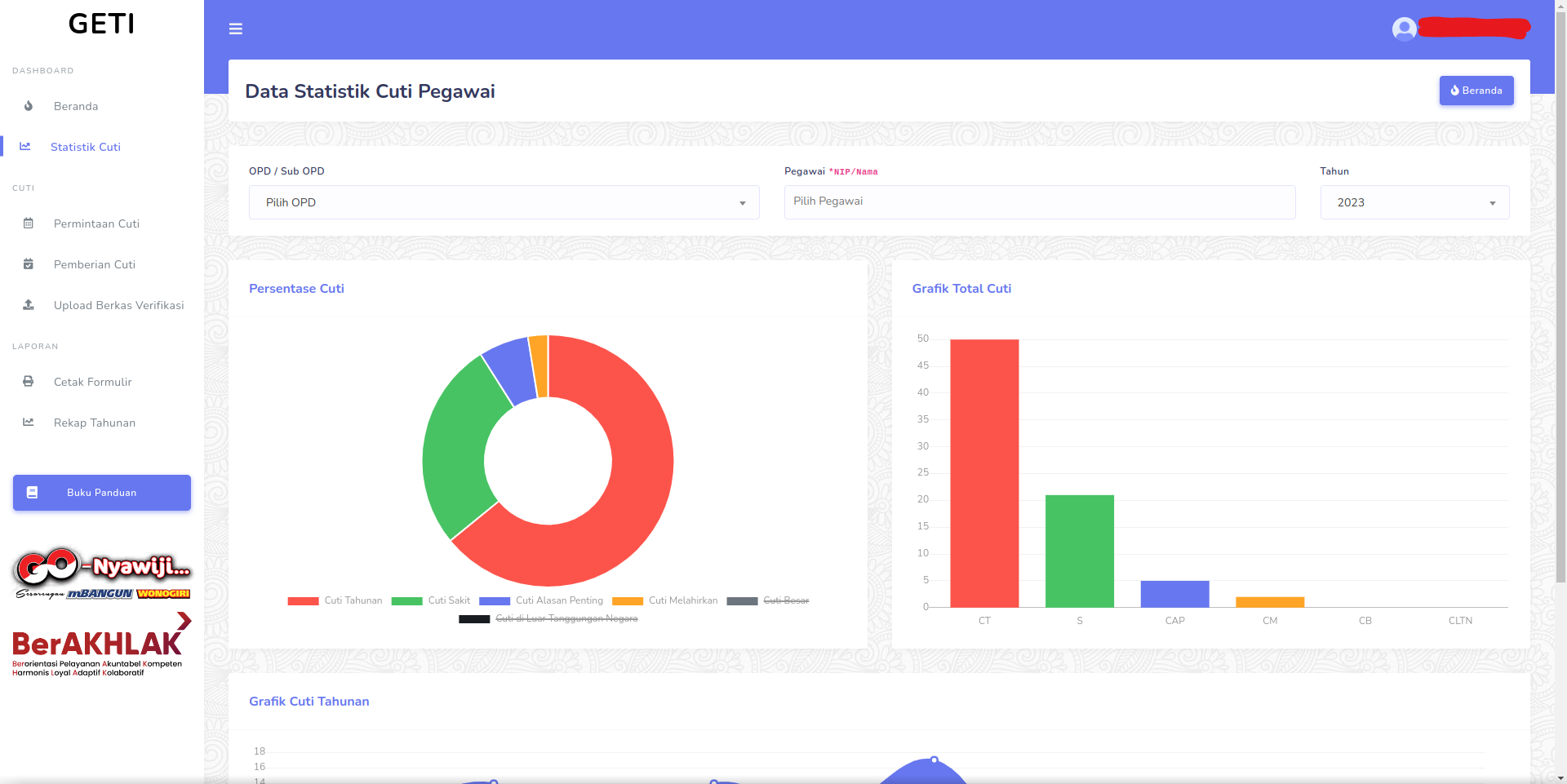Open the Tahun 2023 dropdown

tap(1414, 202)
